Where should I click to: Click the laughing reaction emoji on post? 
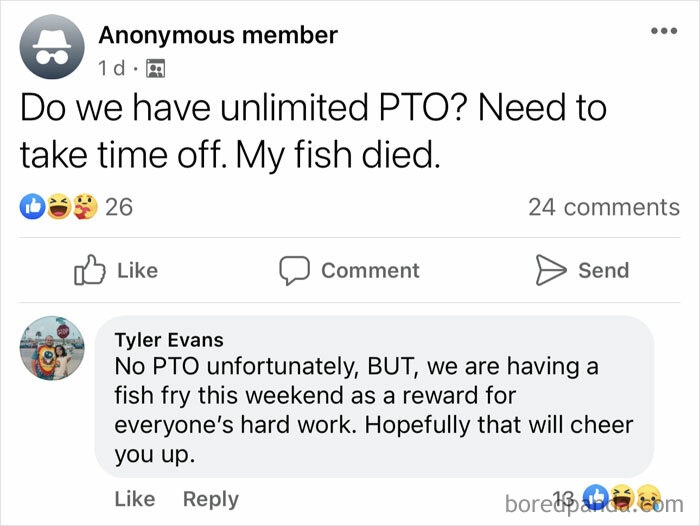[x=59, y=207]
